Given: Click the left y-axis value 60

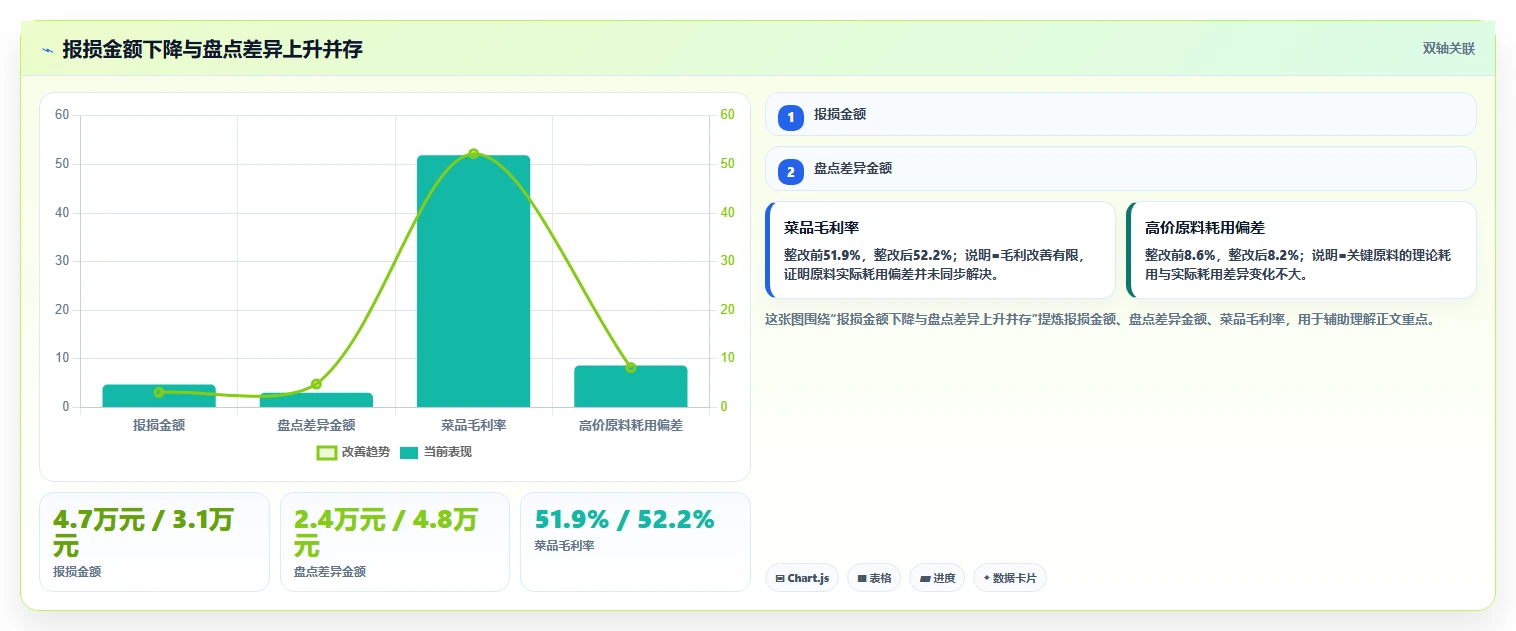Looking at the screenshot, I should pos(62,115).
